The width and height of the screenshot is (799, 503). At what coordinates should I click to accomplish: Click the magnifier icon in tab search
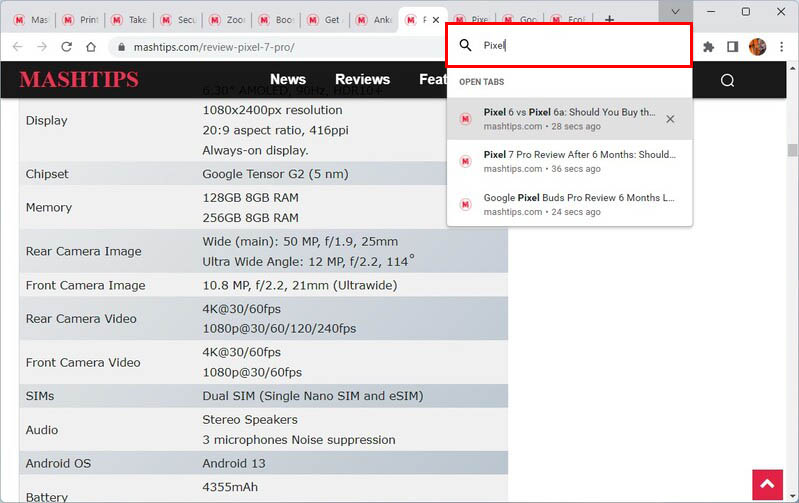(465, 45)
